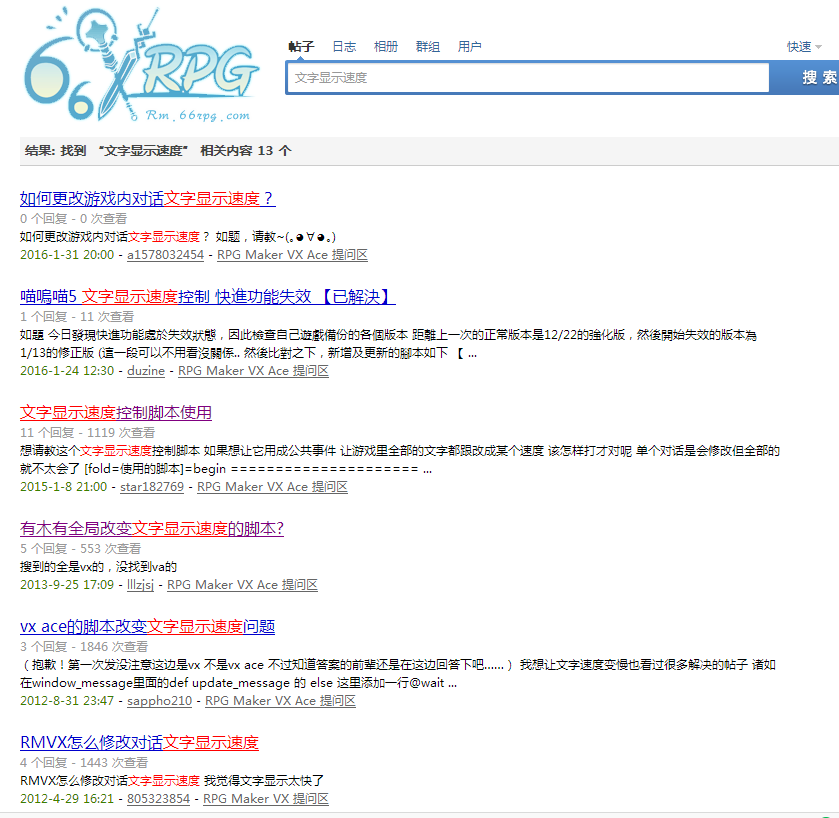This screenshot has width=839, height=818.
Task: Click the date 2012-4-29 16:21
Action: [x=67, y=799]
